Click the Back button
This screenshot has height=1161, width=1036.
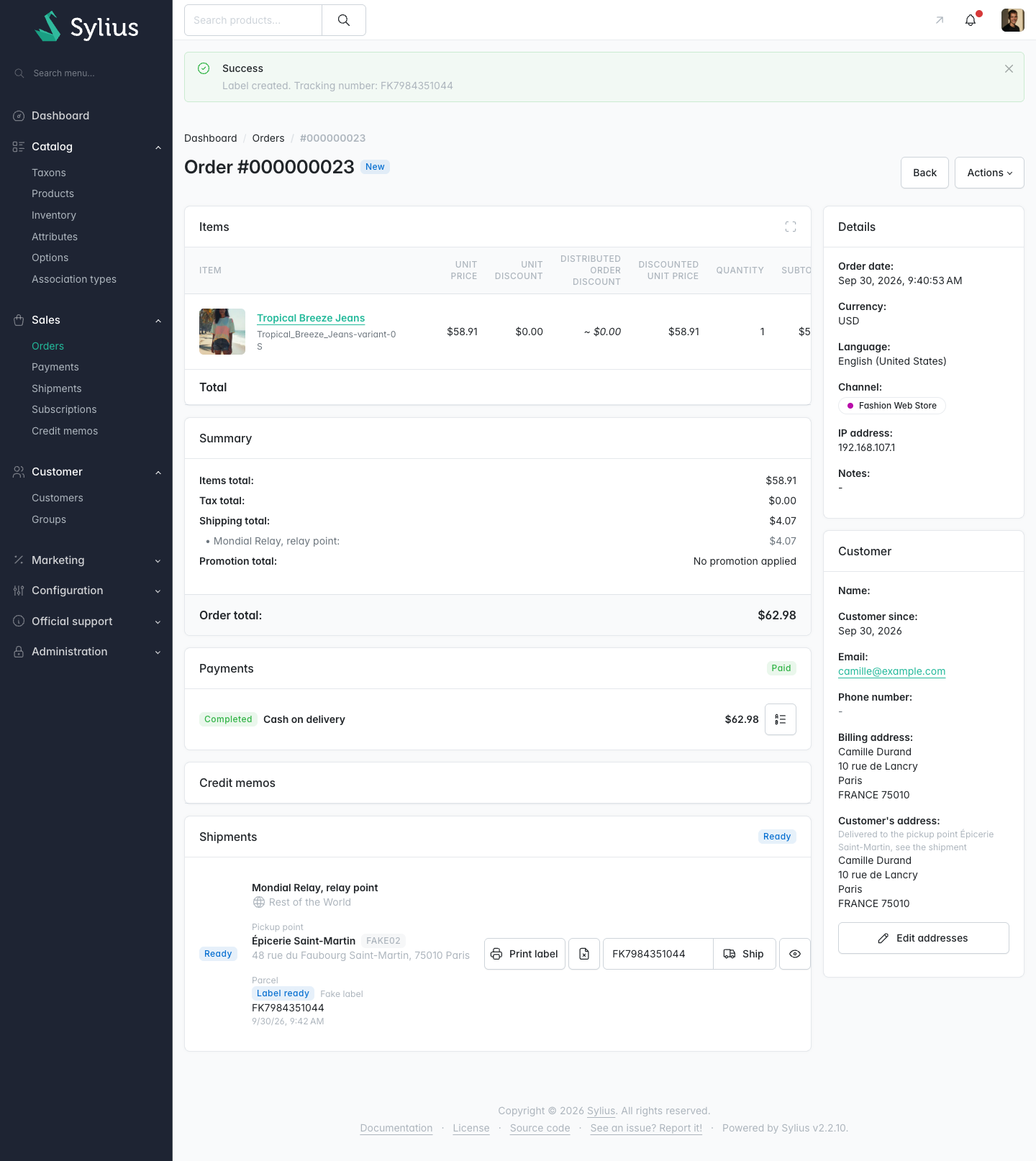924,173
